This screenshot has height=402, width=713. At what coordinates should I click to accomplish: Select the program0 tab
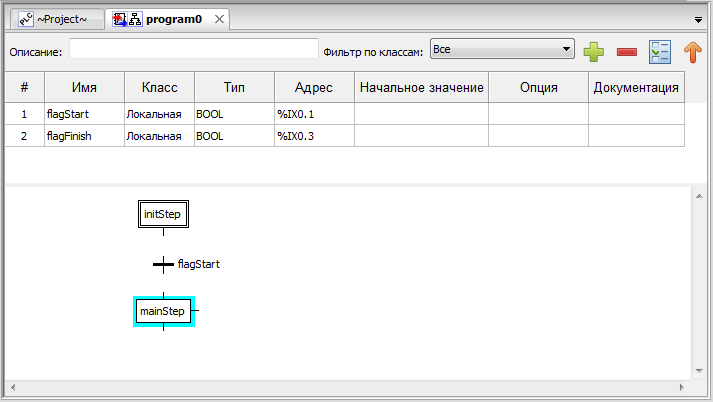pyautogui.click(x=174, y=19)
